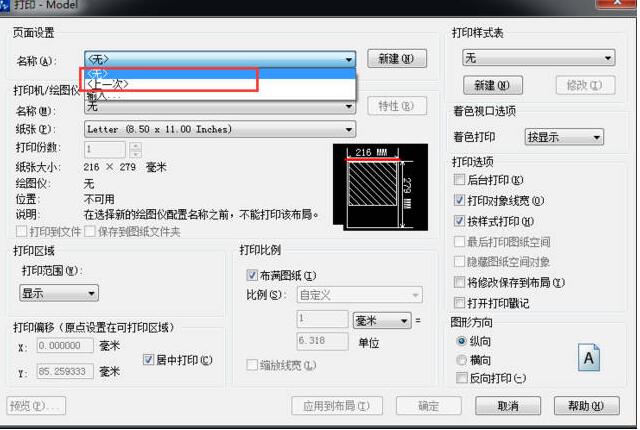Click the Y offset input field
This screenshot has height=430, width=640.
(65, 371)
